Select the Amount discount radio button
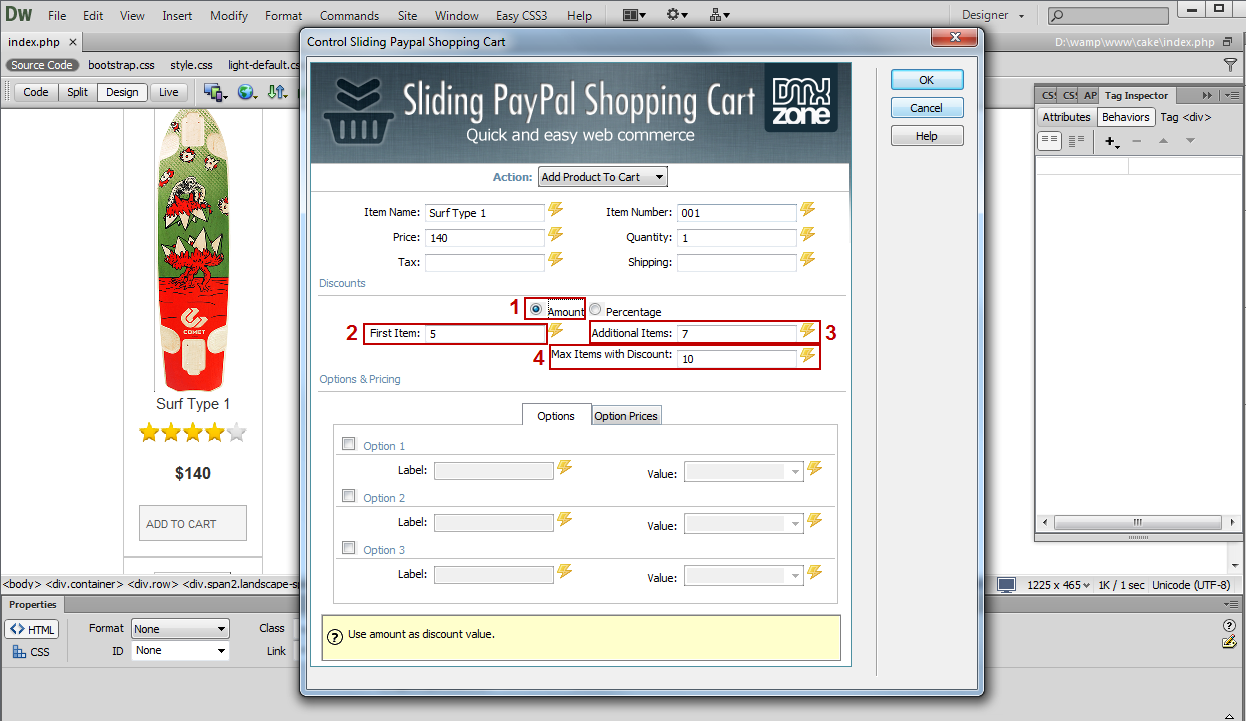Image resolution: width=1246 pixels, height=721 pixels. click(x=537, y=309)
